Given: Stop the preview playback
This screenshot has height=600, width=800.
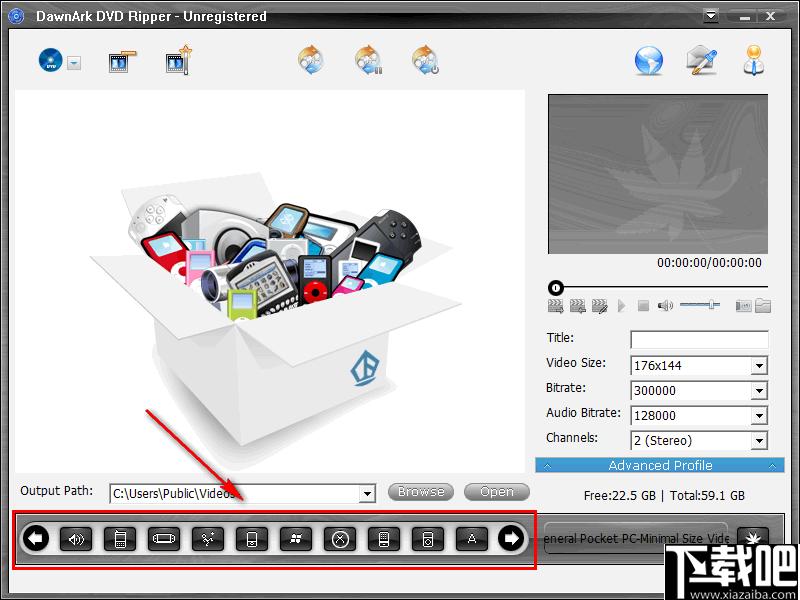Looking at the screenshot, I should [643, 306].
